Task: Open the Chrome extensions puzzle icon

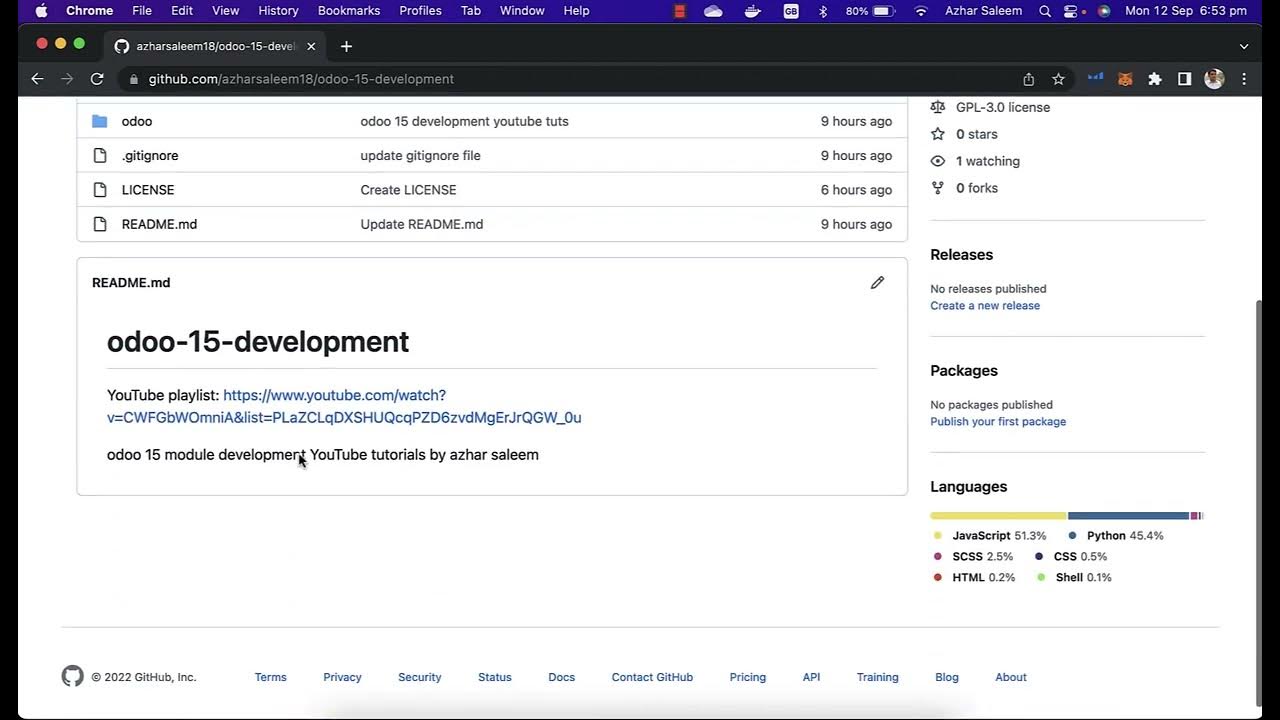Action: click(1155, 79)
